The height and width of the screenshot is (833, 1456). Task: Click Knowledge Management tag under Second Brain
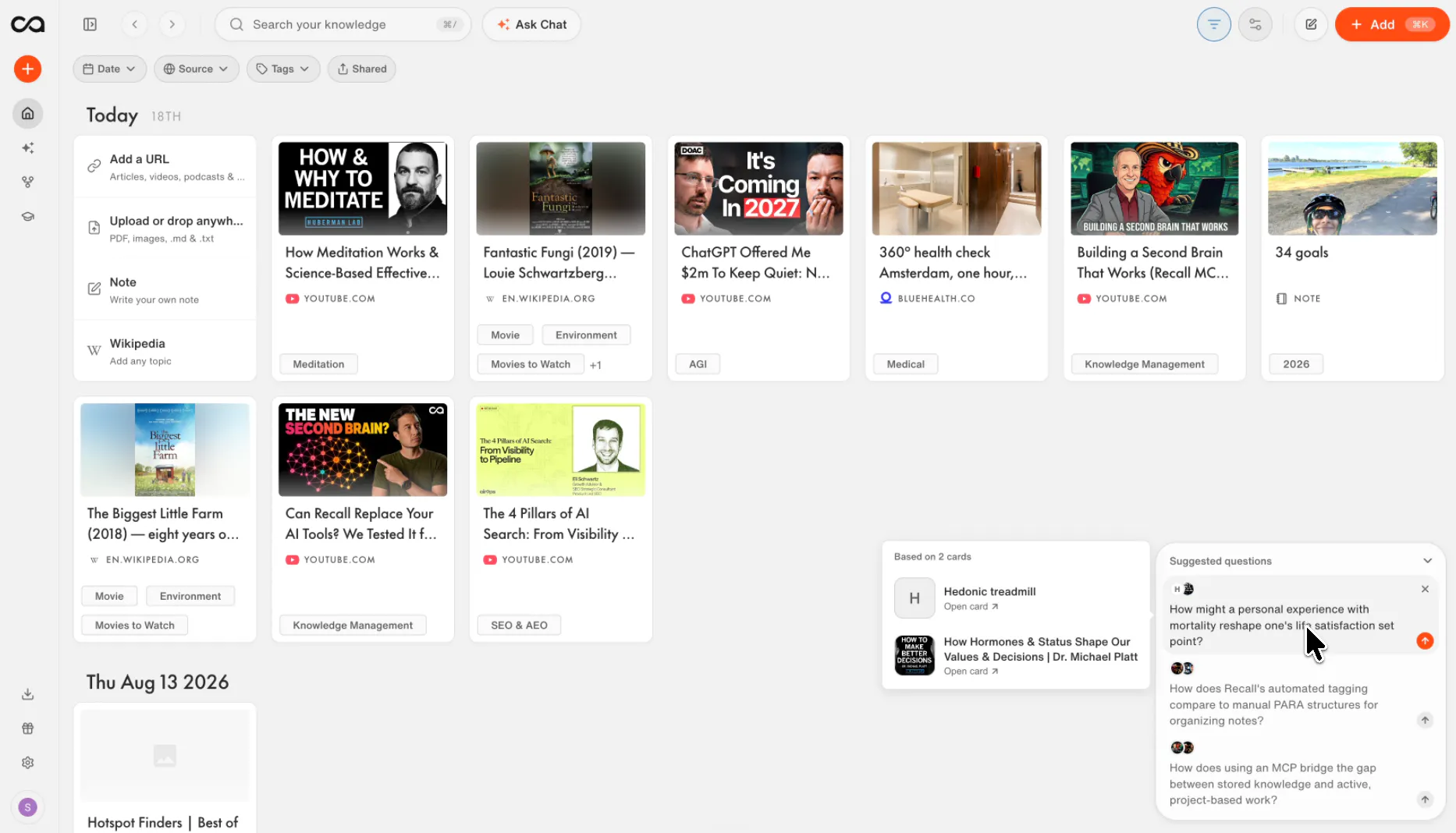[x=1145, y=364]
